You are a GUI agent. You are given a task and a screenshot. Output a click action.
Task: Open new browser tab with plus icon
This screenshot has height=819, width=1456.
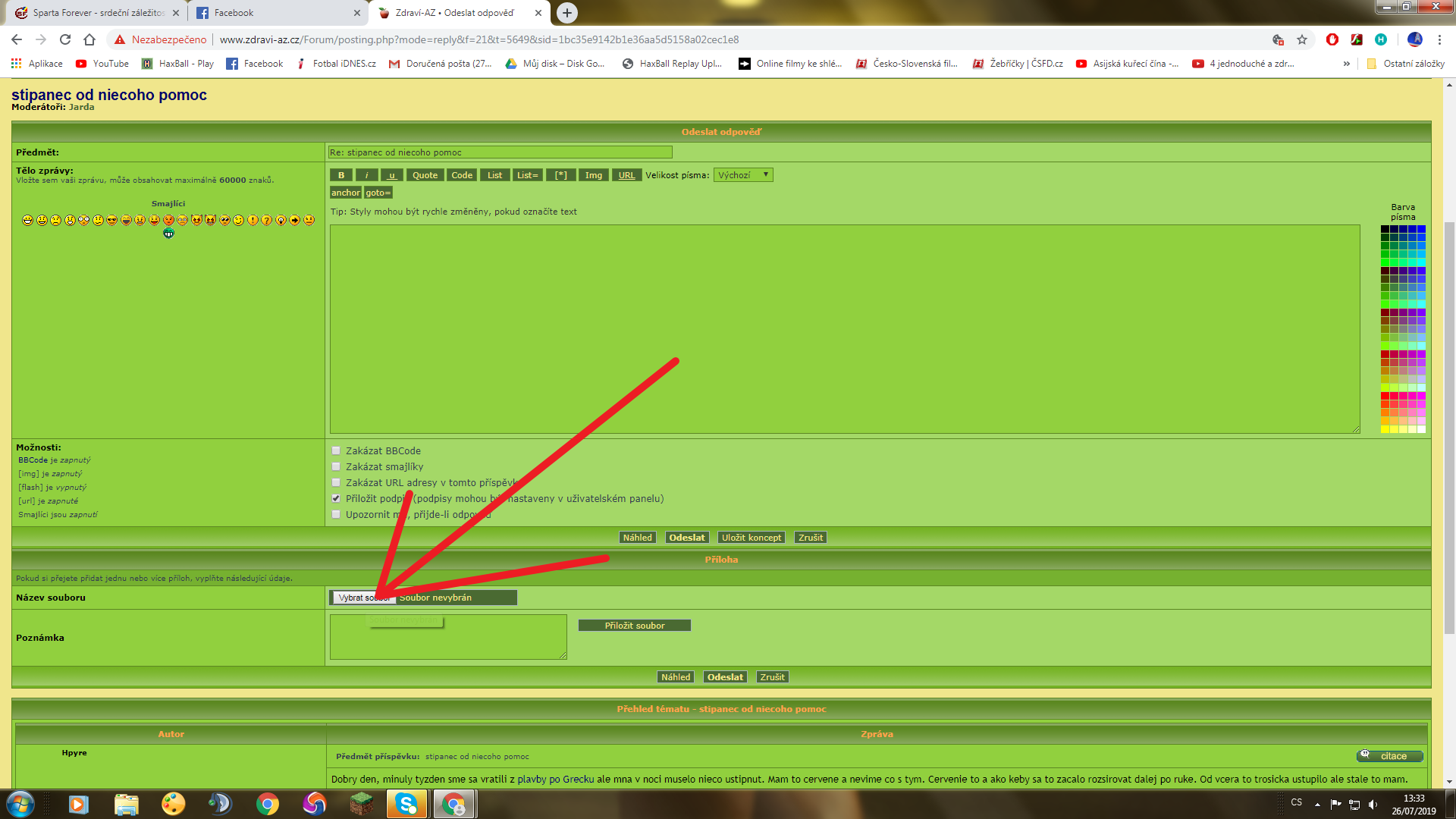tap(566, 13)
